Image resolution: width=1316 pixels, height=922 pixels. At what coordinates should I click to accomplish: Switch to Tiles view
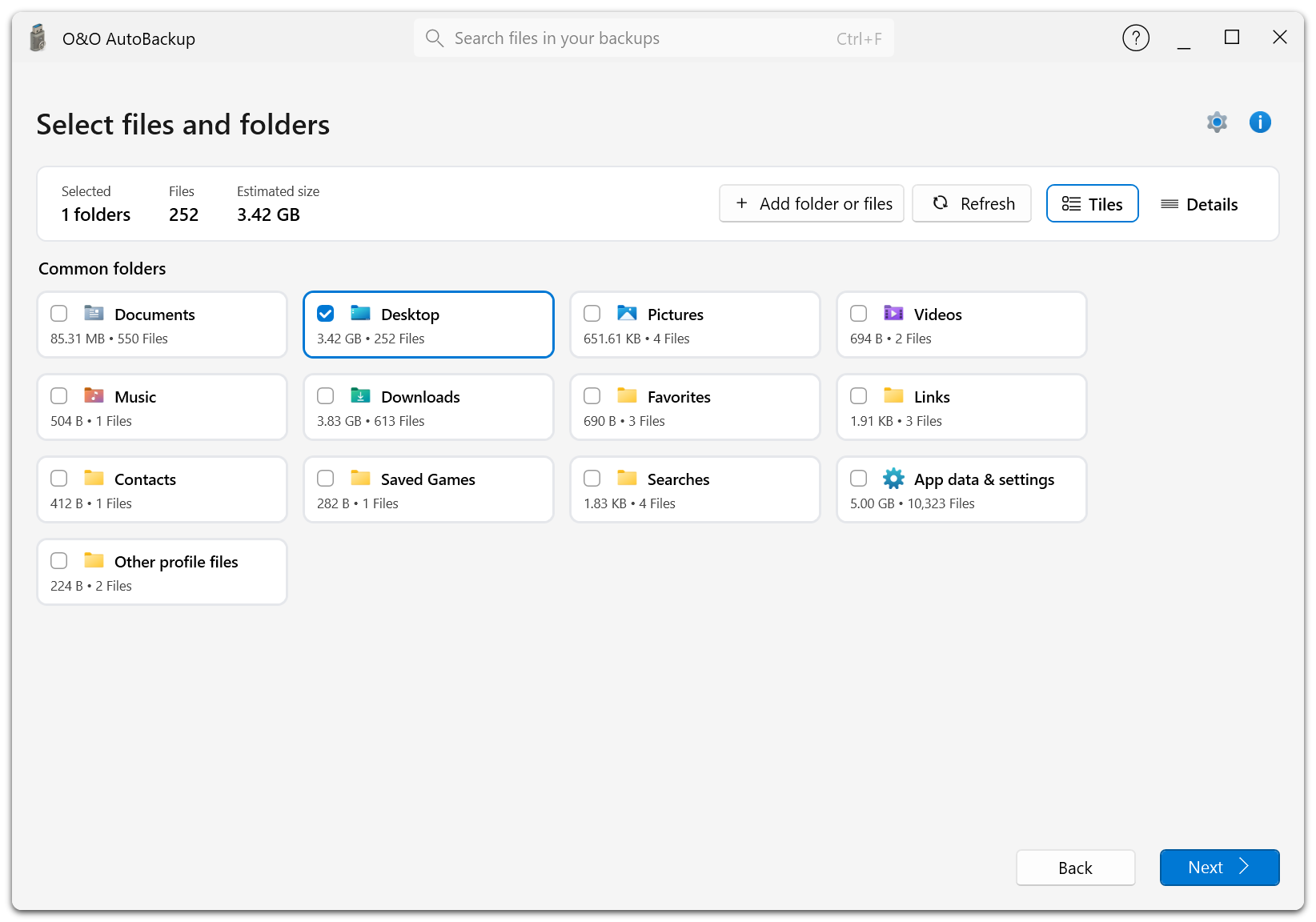(1092, 204)
